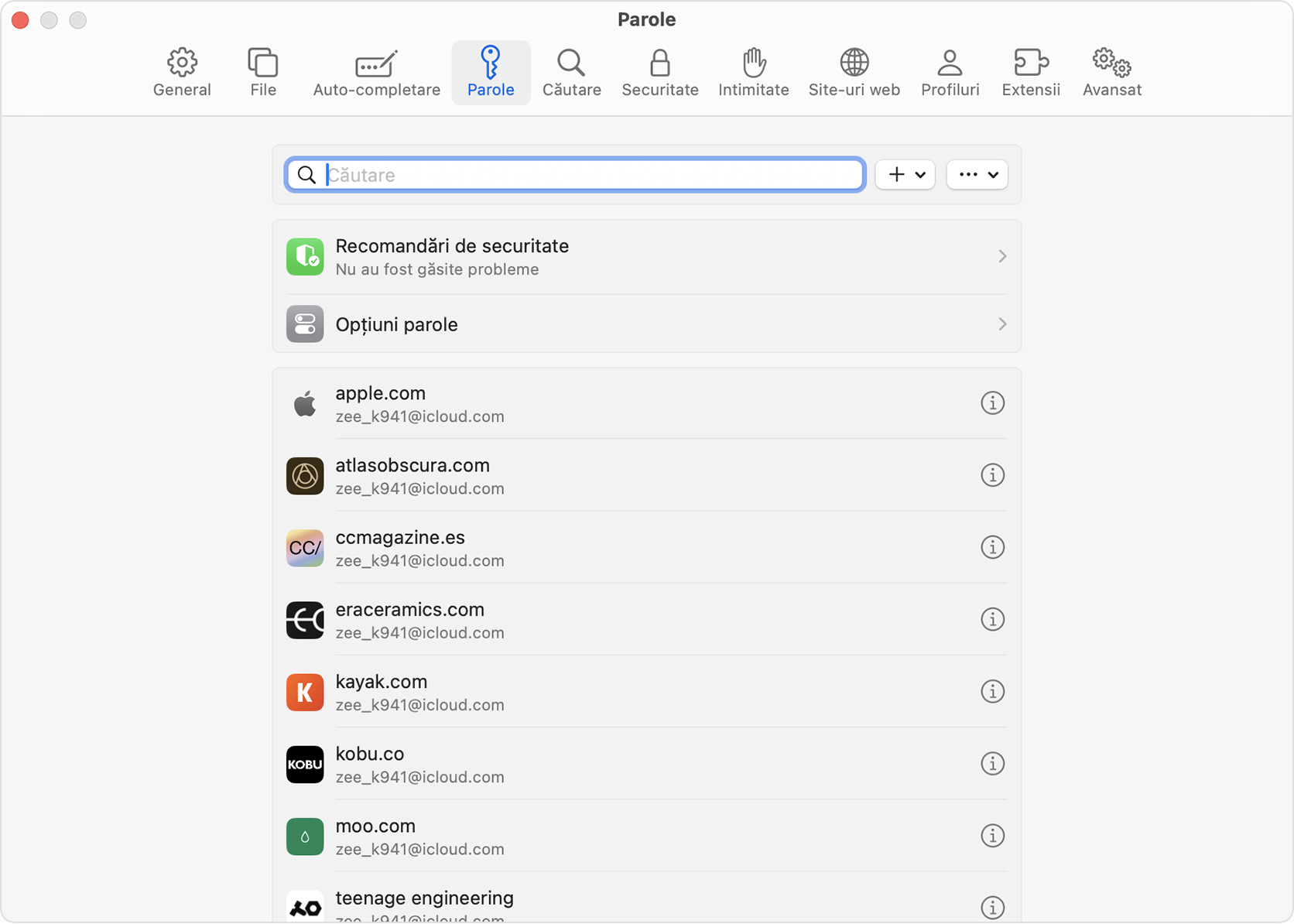
Task: Click the password search field
Action: [x=575, y=175]
